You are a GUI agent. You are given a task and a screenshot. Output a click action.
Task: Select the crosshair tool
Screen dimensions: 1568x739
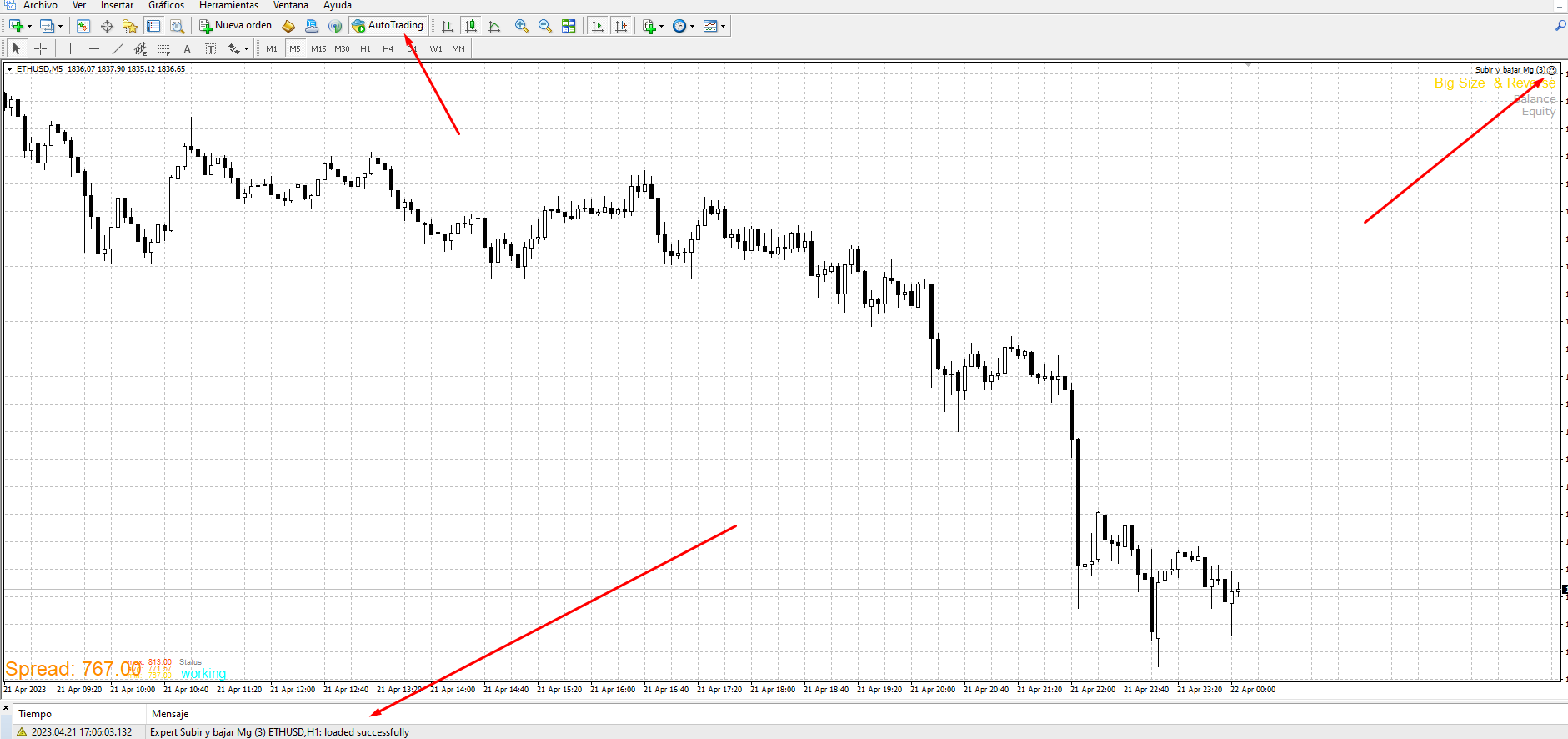coord(40,48)
